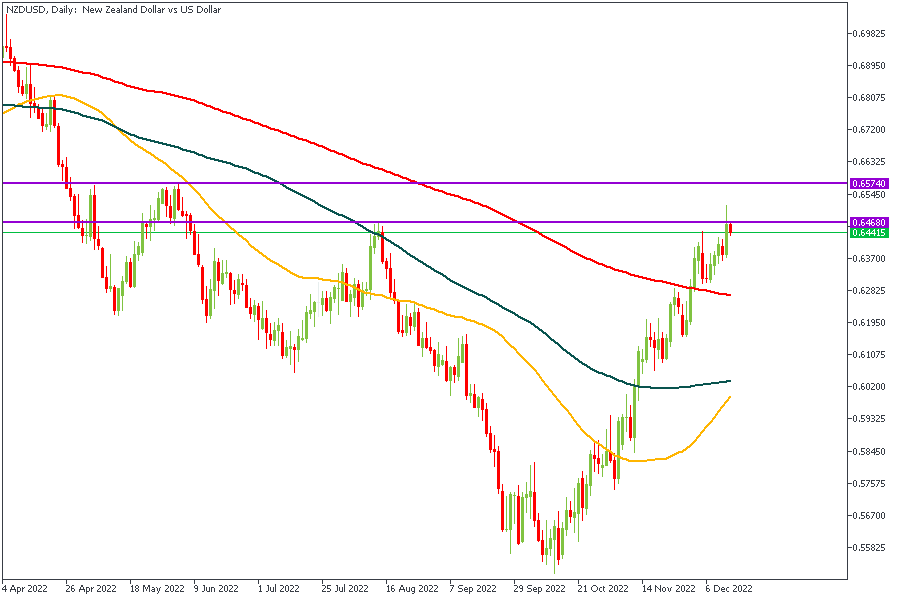Click the 14 Nov 2022 date label
Image resolution: width=900 pixels, height=600 pixels.
click(x=667, y=589)
